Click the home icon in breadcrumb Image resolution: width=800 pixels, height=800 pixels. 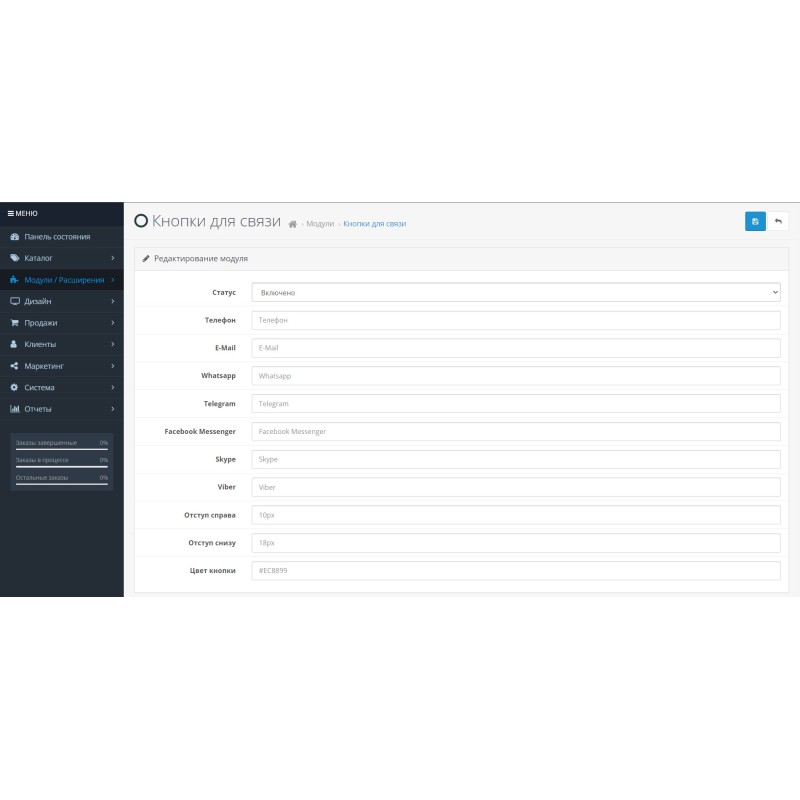[x=292, y=224]
